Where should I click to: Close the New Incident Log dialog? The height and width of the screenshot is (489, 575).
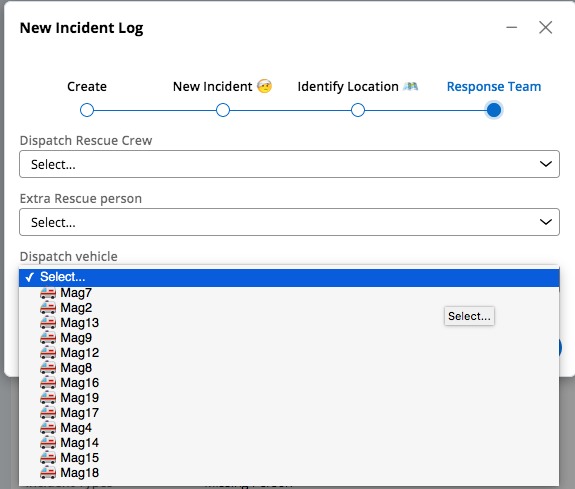[546, 27]
